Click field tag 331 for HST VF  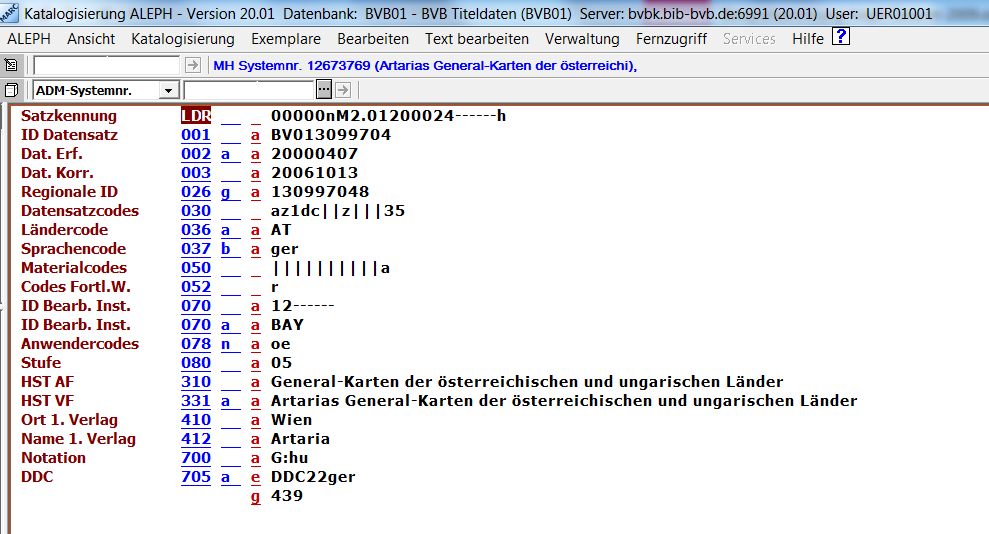tap(196, 401)
